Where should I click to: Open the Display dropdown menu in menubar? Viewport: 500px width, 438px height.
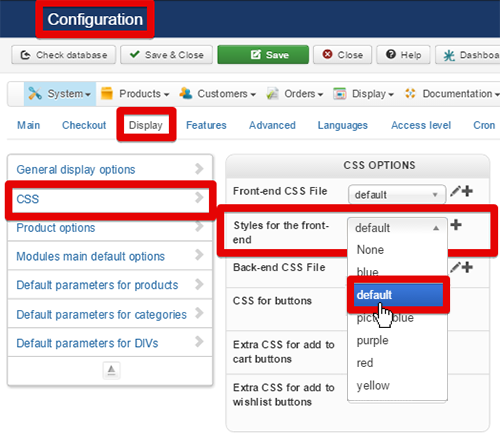[363, 94]
